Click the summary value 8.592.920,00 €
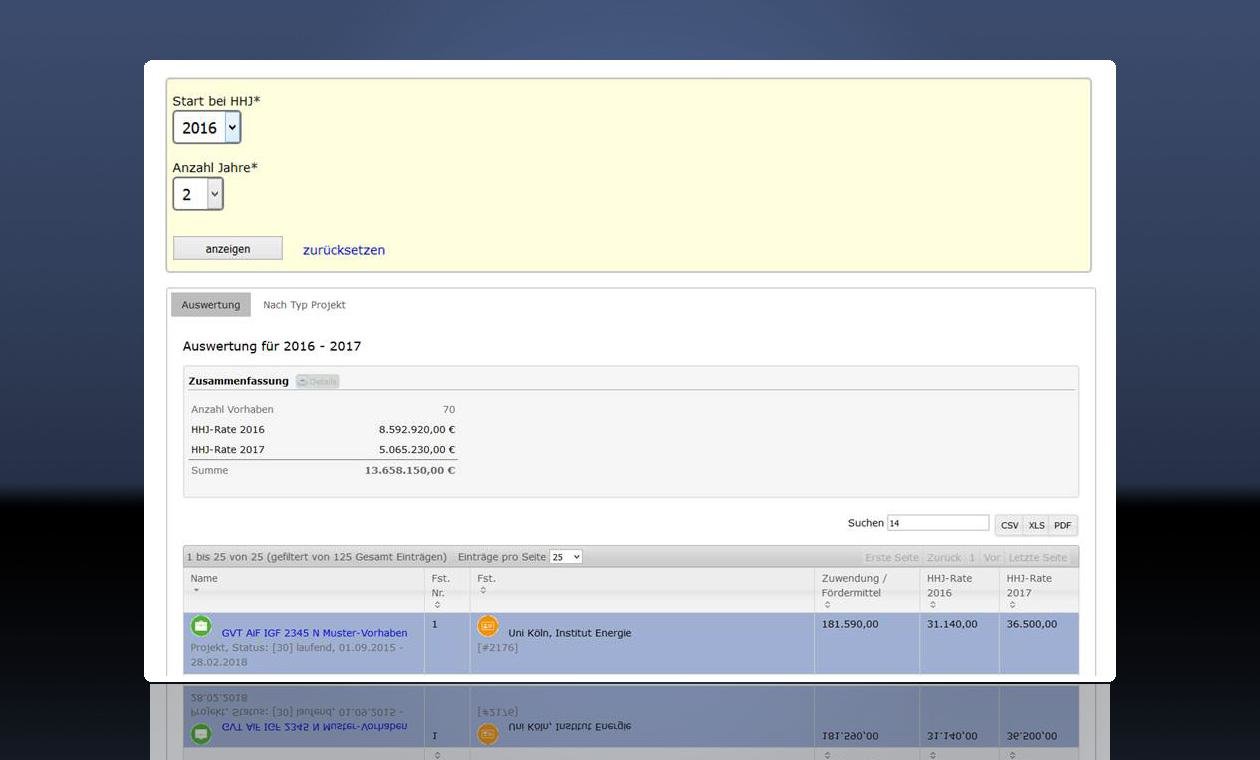Image resolution: width=1260 pixels, height=760 pixels. tap(417, 430)
